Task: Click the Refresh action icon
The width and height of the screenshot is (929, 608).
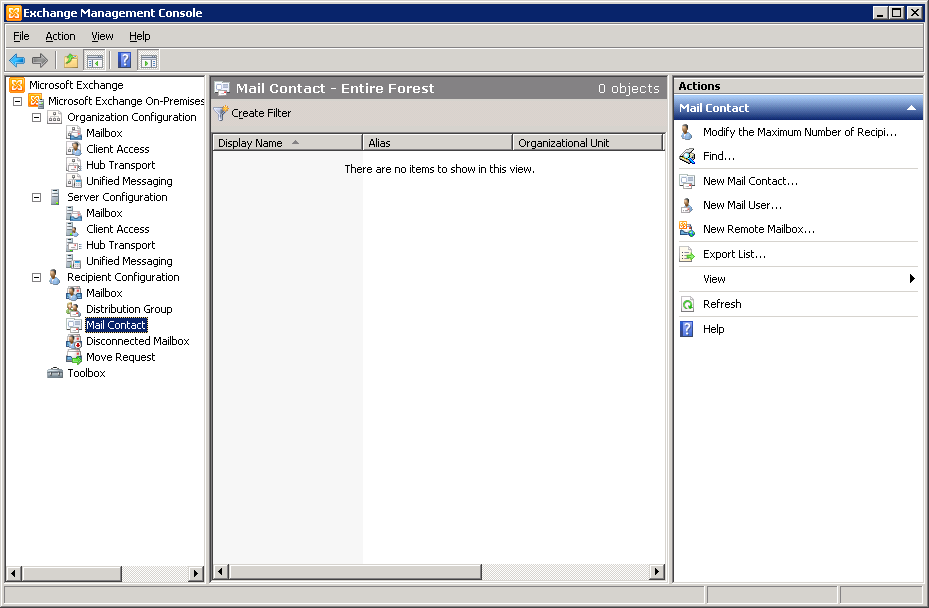Action: tap(687, 304)
